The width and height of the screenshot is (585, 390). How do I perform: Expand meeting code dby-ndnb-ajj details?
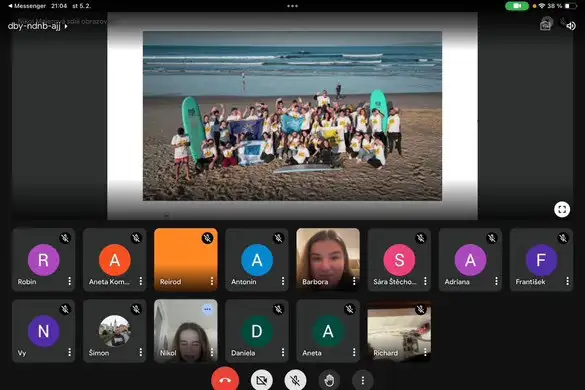(x=38, y=26)
